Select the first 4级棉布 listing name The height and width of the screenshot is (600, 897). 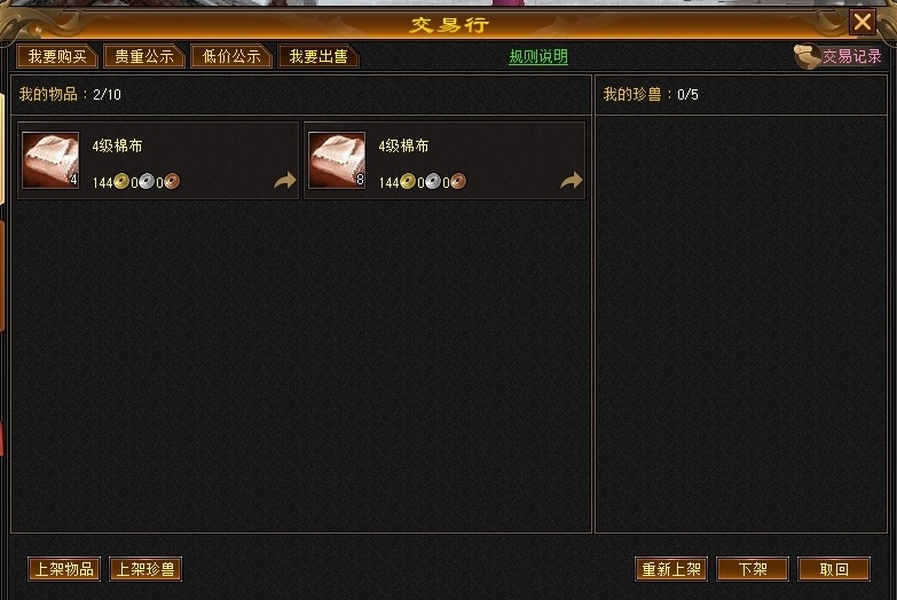click(x=117, y=146)
